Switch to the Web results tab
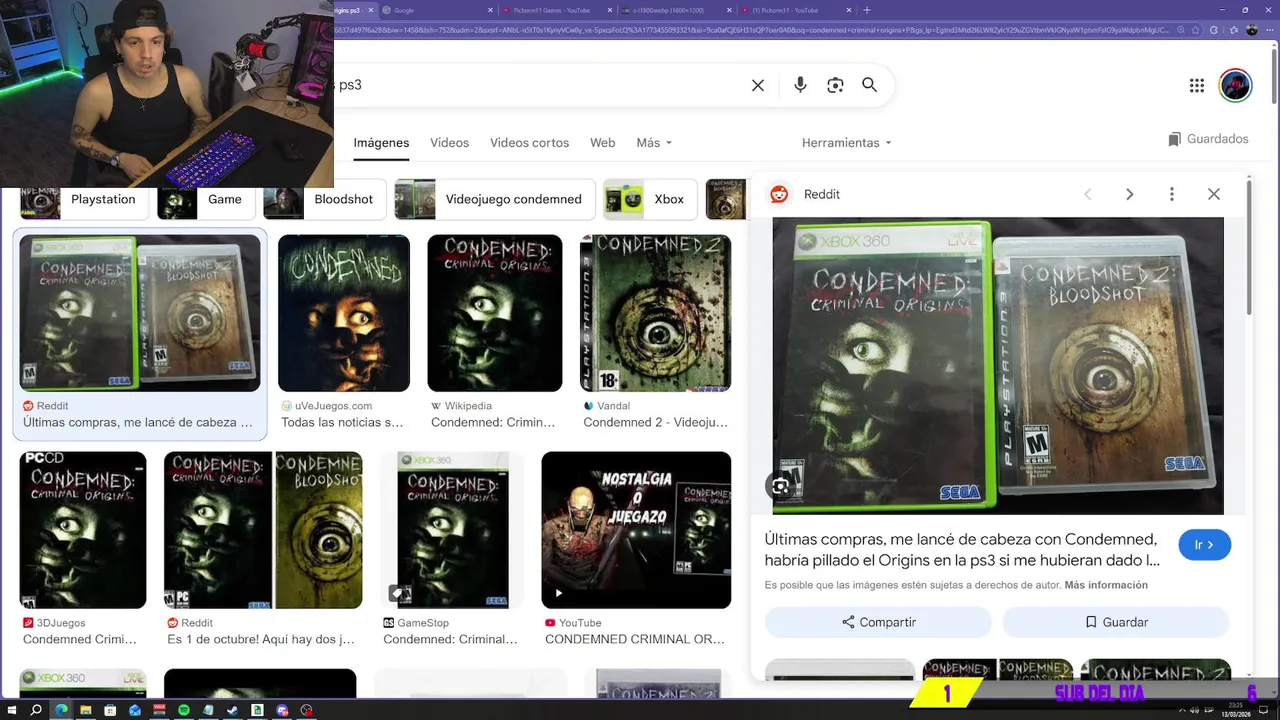This screenshot has height=720, width=1280. pyautogui.click(x=602, y=143)
